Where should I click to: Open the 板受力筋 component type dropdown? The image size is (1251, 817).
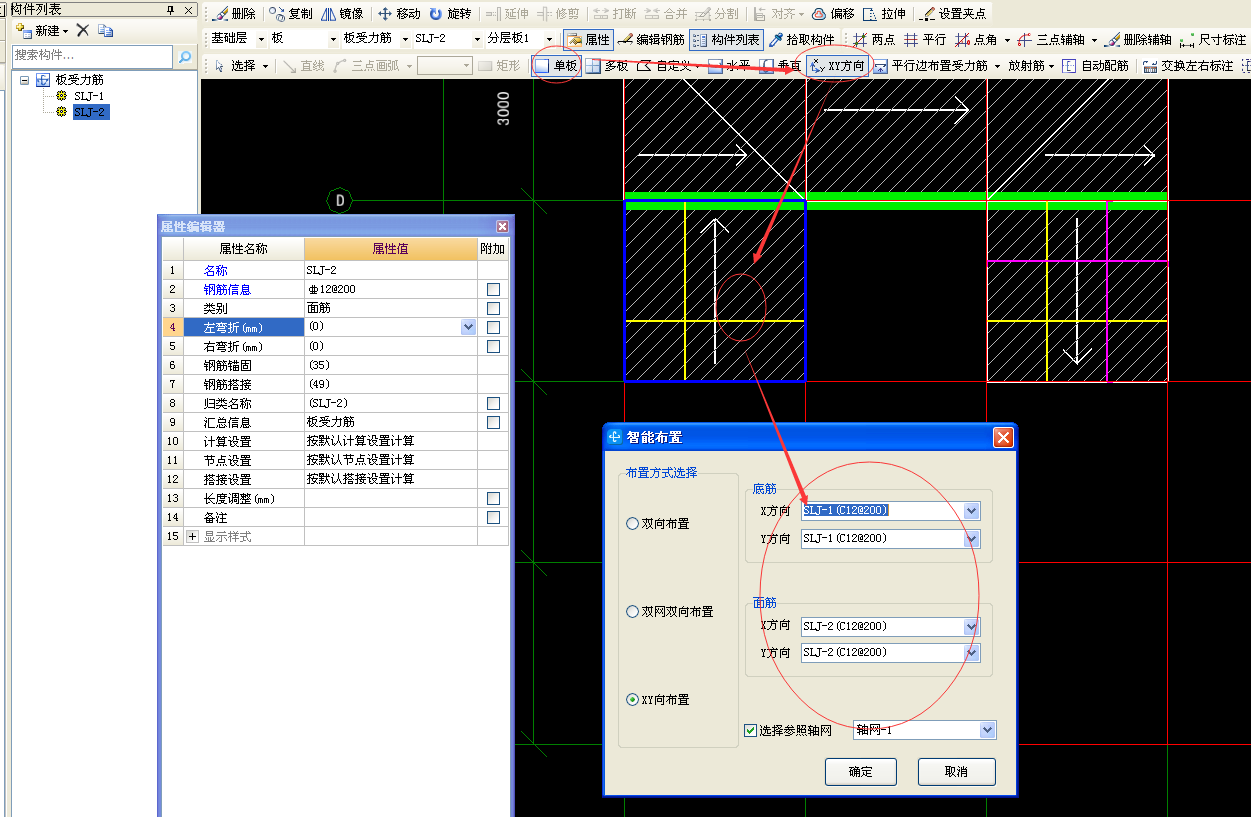click(x=405, y=40)
